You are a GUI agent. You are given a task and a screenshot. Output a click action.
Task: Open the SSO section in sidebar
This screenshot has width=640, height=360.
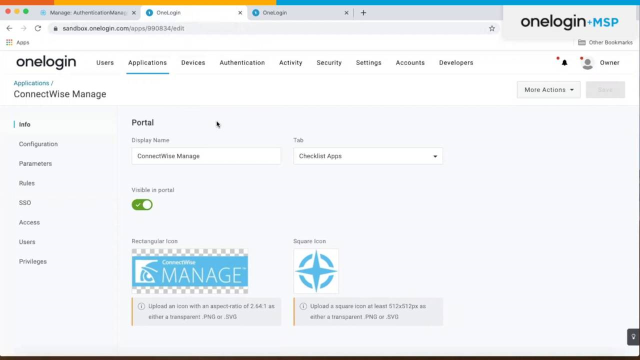tap(25, 203)
